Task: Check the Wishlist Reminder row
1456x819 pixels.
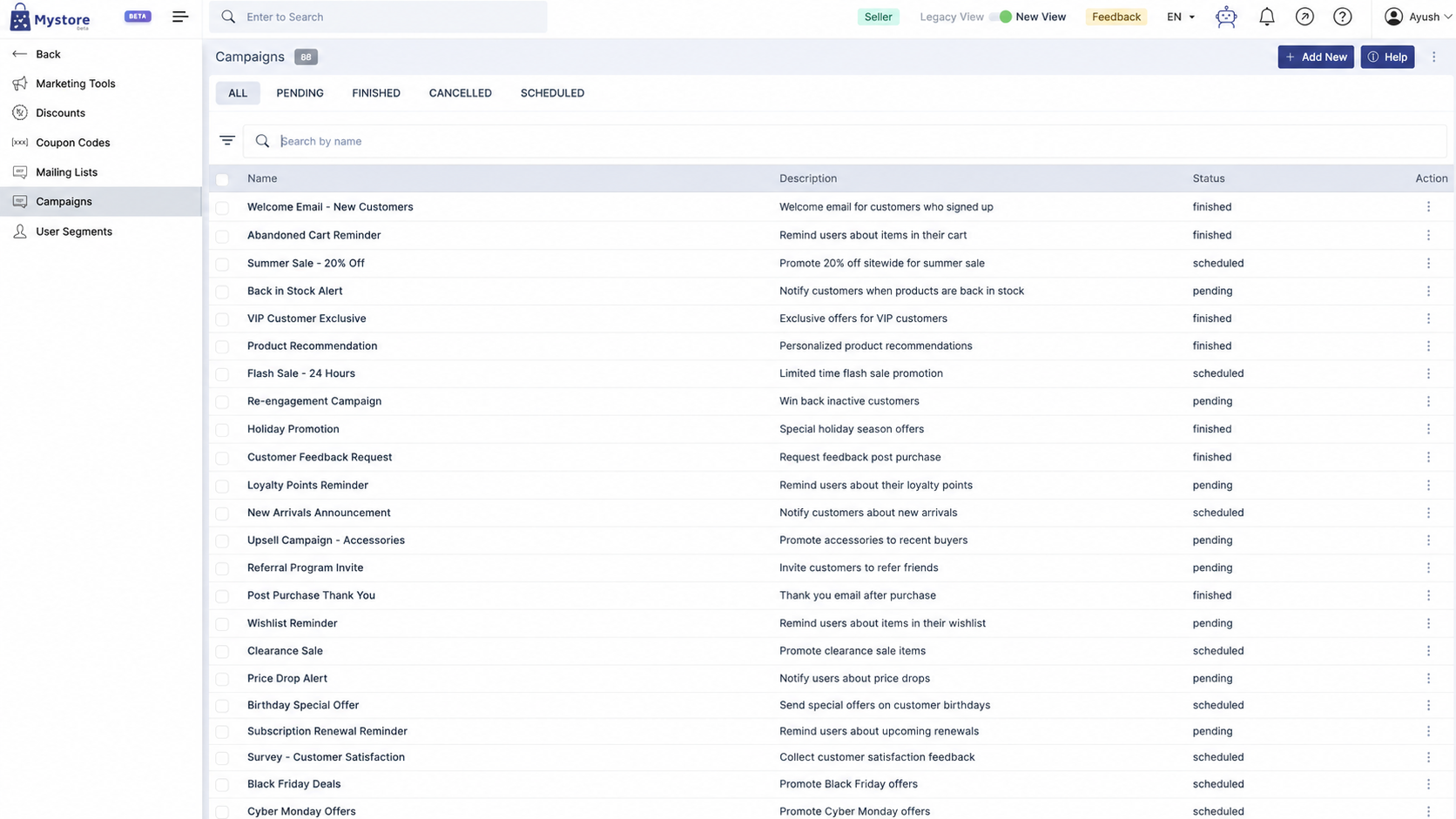Action: pos(222,624)
